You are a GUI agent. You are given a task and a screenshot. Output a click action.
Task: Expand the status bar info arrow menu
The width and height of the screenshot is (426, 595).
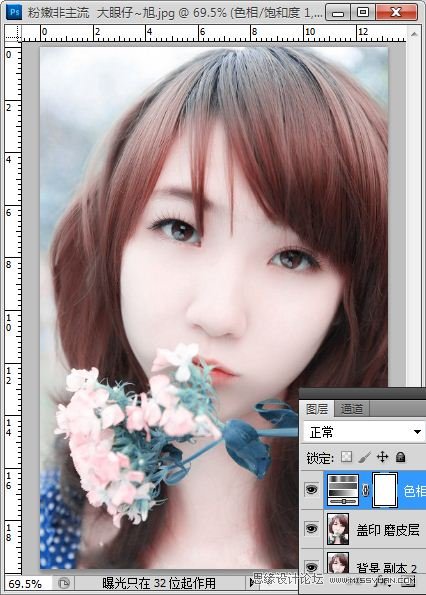click(252, 582)
